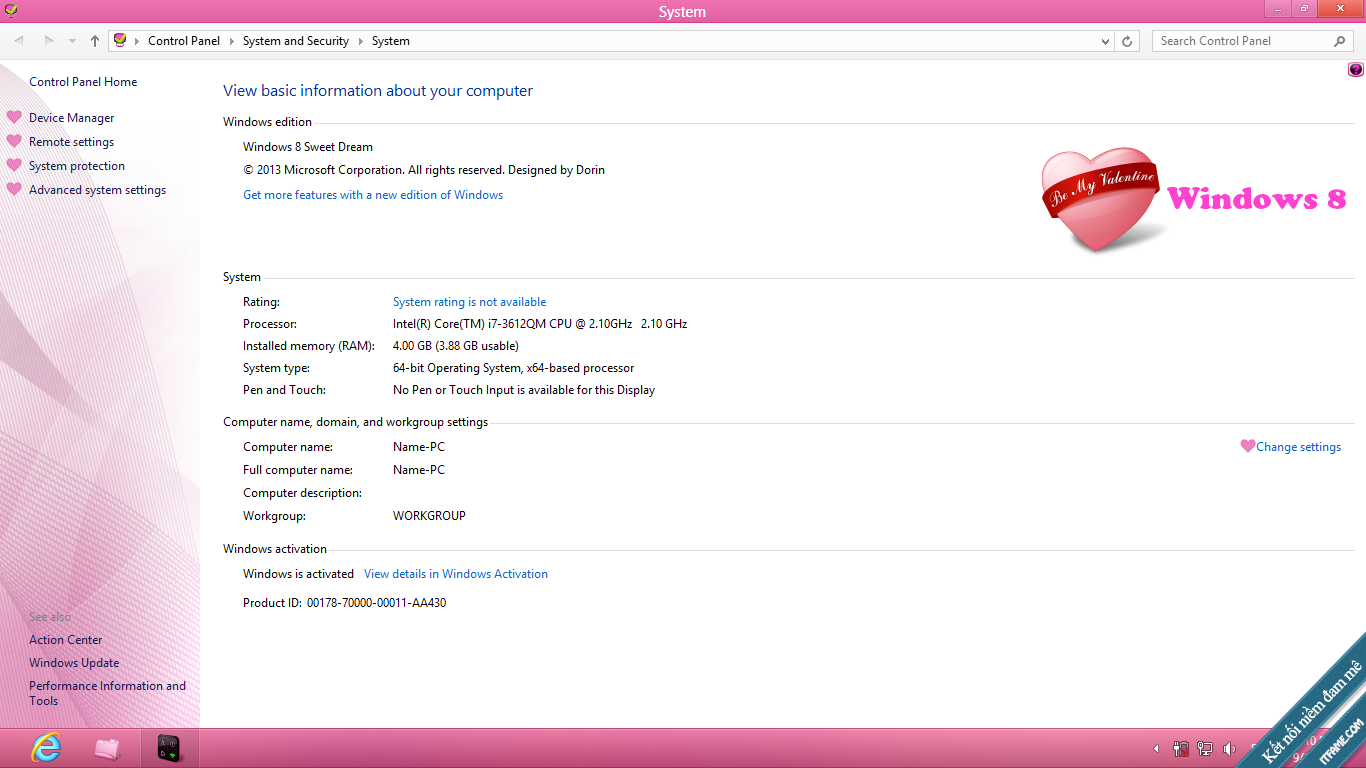Click the System icon in the address bar
Viewport: 1366px width, 768px height.
120,41
